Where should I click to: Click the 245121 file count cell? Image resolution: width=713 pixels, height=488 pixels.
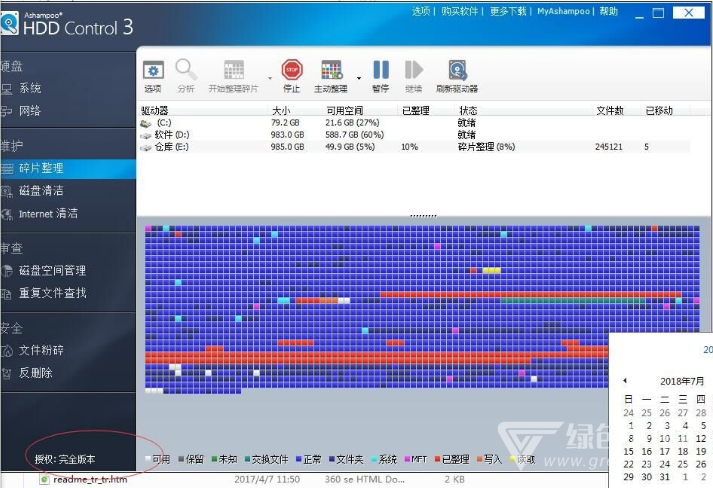[609, 147]
